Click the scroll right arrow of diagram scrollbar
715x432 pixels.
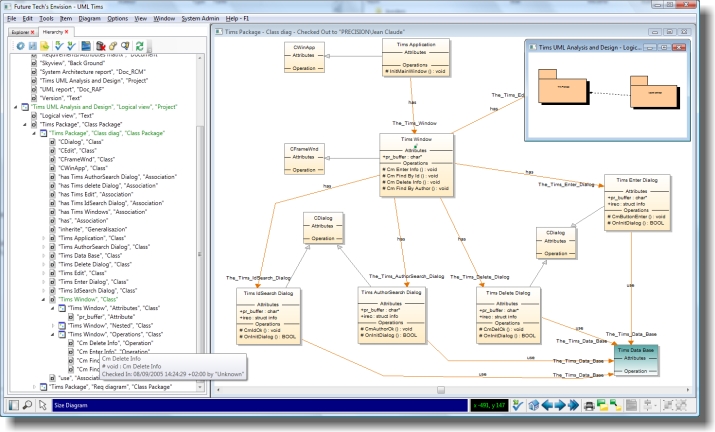pyautogui.click(x=688, y=390)
